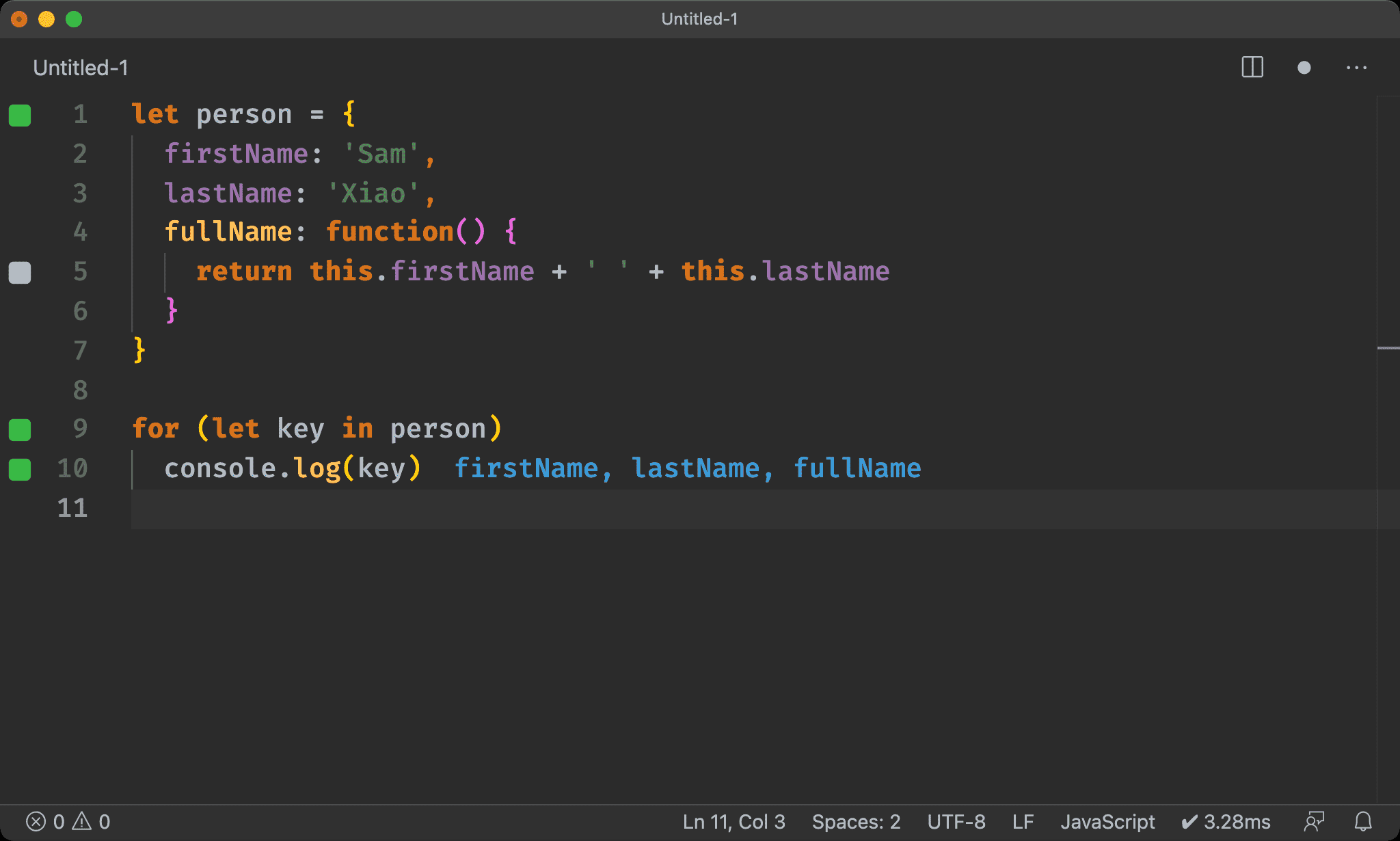Open the feedback icon in status bar
1400x841 pixels.
[x=1314, y=821]
